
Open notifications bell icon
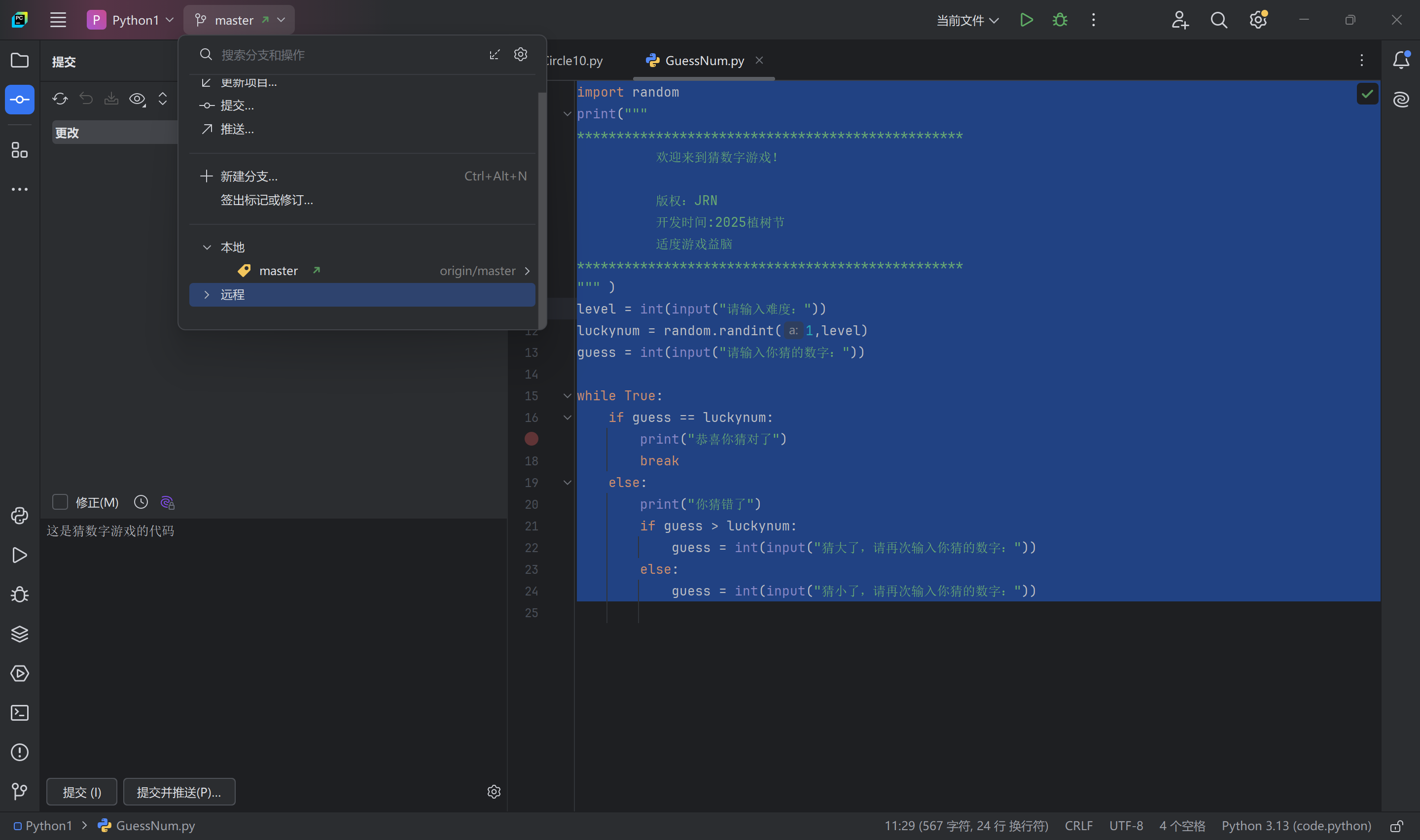click(1401, 60)
